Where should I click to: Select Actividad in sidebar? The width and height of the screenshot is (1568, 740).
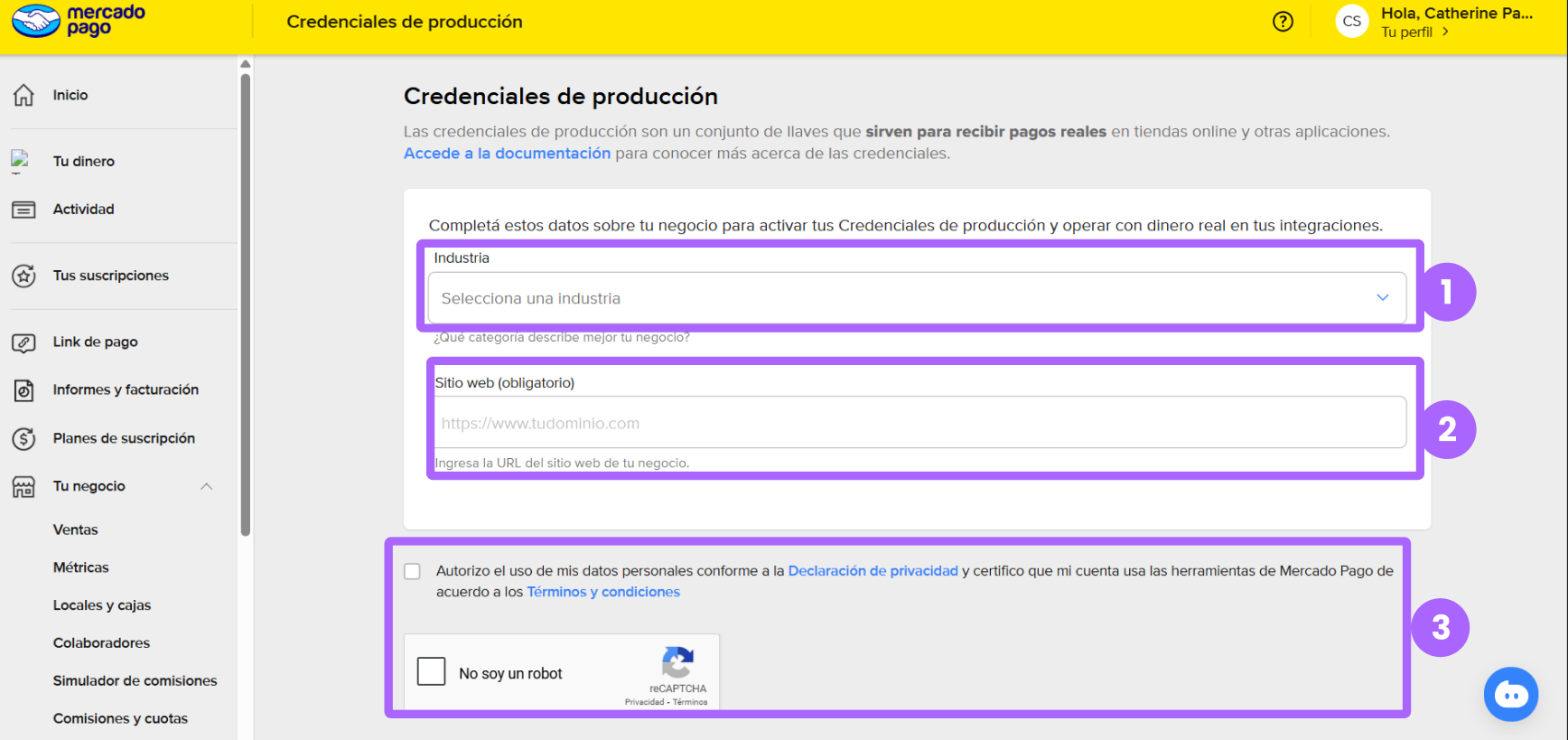tap(84, 209)
